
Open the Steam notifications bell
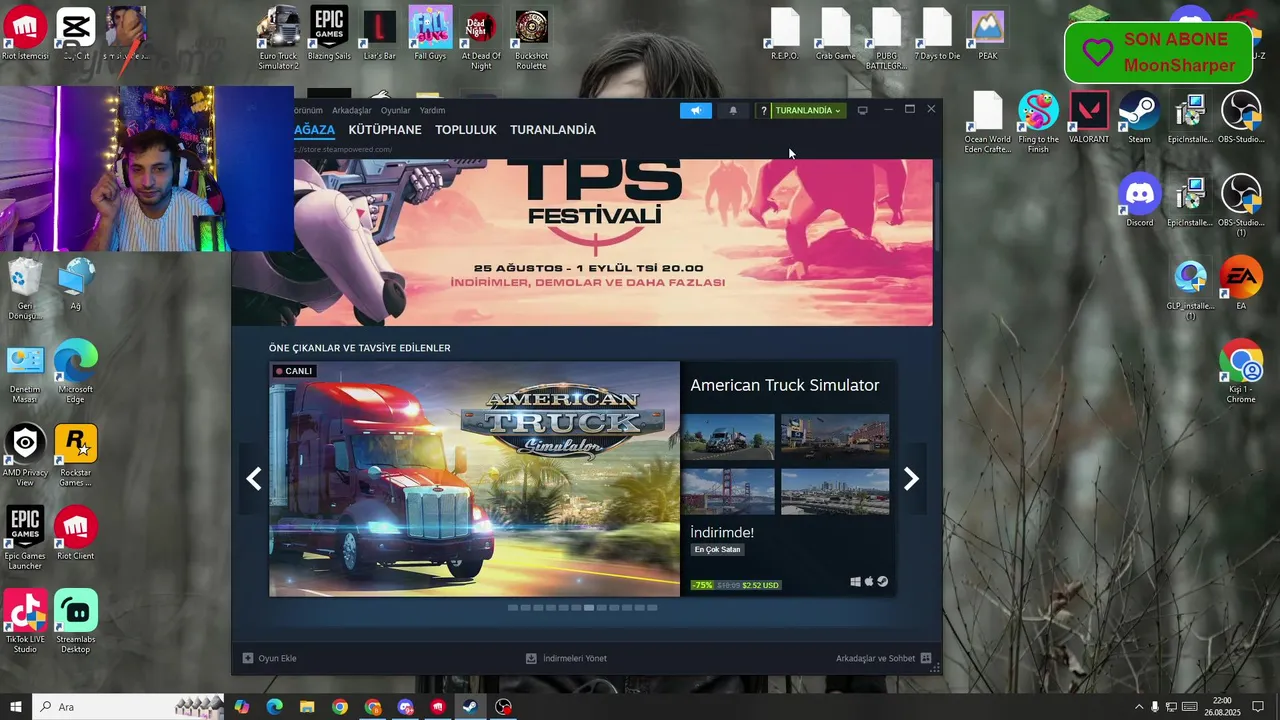[x=733, y=110]
